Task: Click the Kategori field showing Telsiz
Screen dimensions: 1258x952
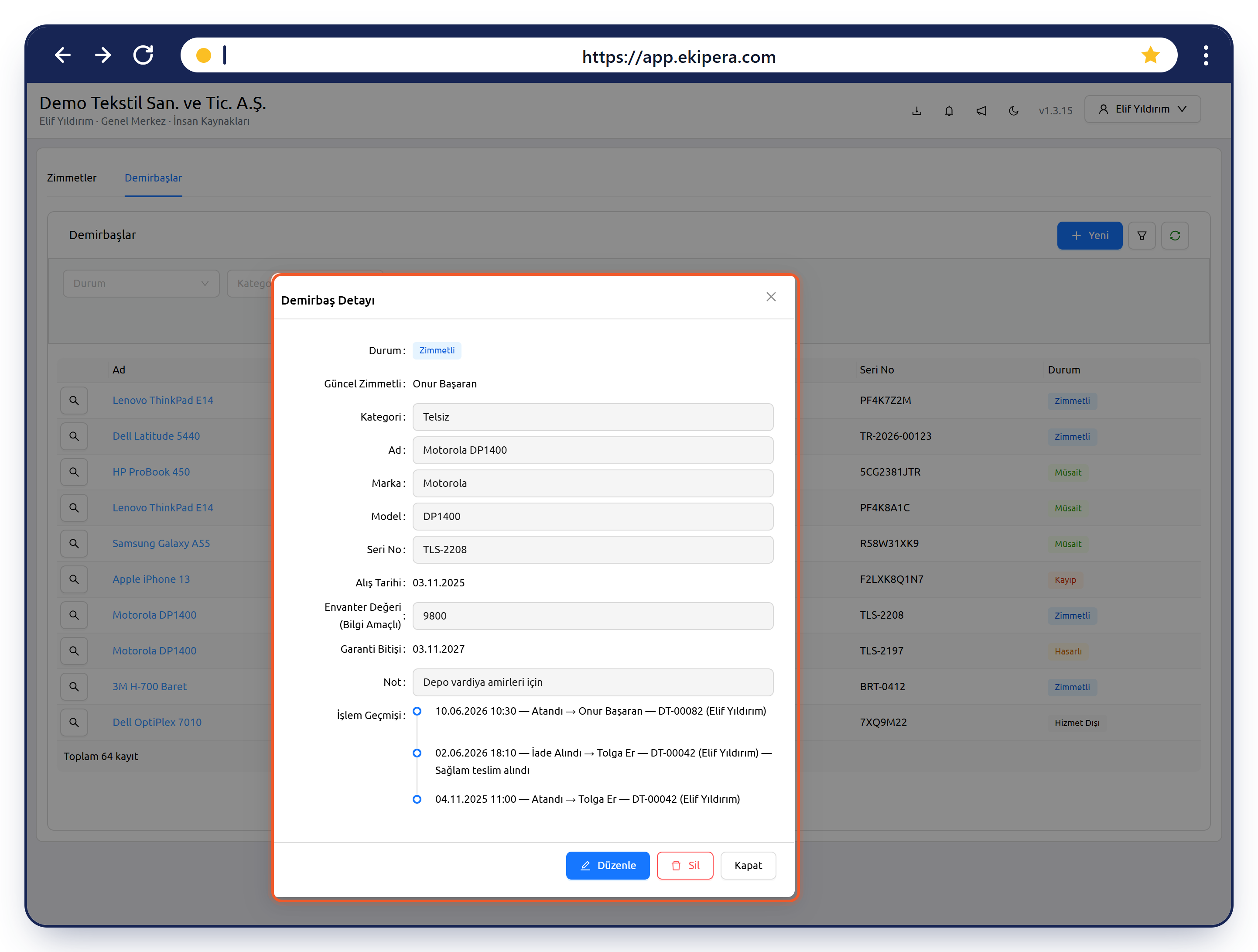Action: point(593,417)
